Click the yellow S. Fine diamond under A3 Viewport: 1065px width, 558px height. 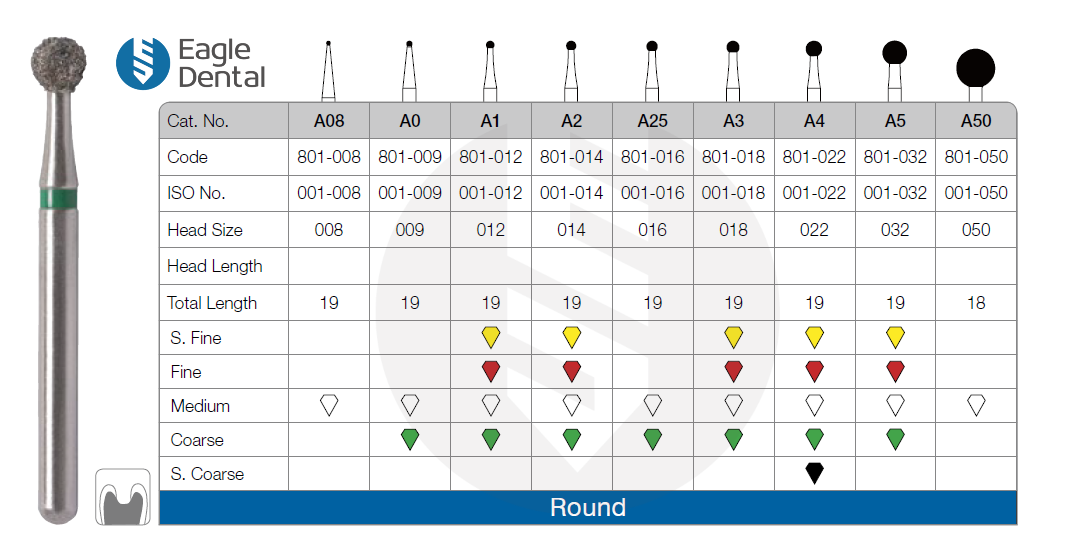click(733, 337)
